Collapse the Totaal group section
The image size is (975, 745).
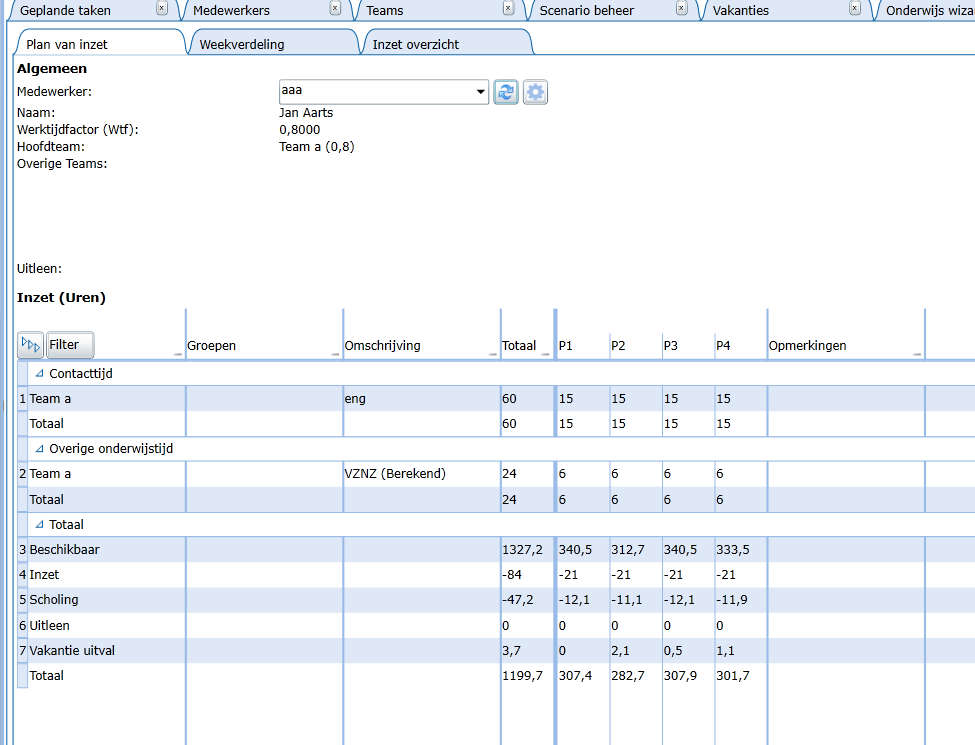pyautogui.click(x=39, y=524)
